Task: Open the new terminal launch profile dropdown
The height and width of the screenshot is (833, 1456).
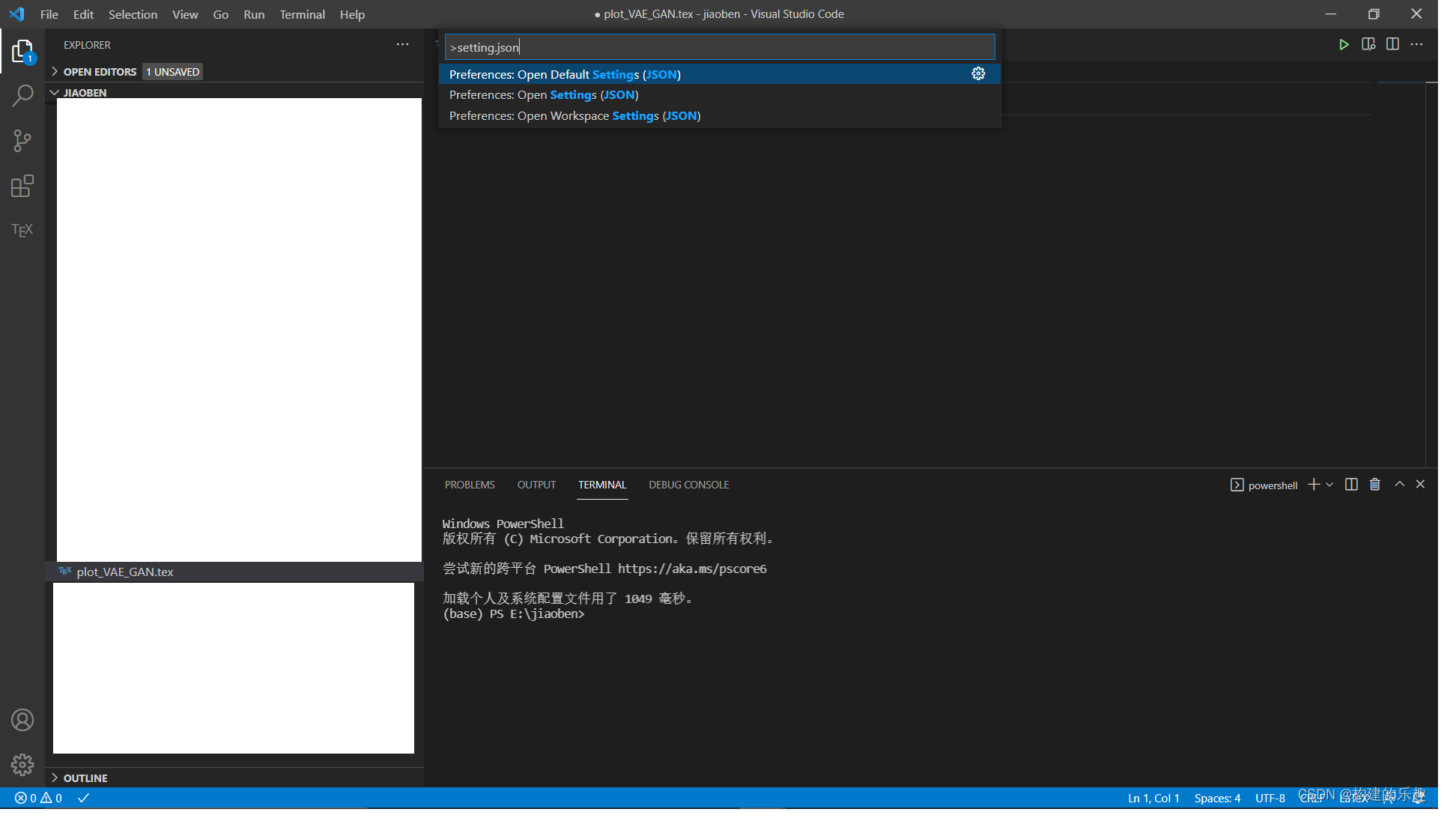Action: coord(1330,485)
